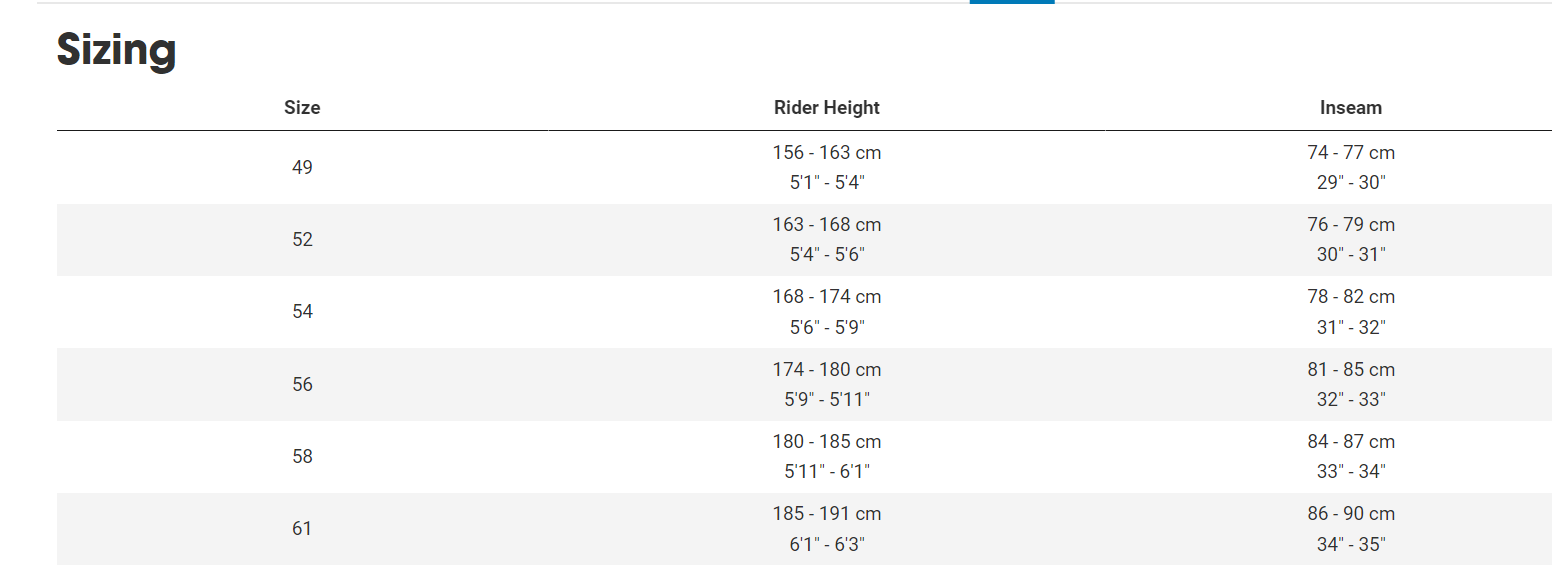Viewport: 1552px width, 585px height.
Task: Click the 86 - 90 cm inseam value
Action: tap(1350, 514)
